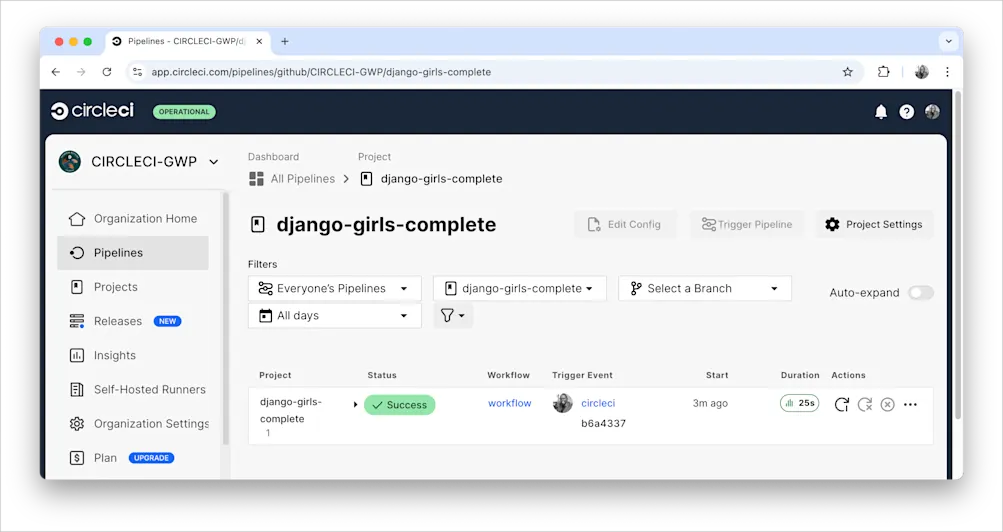Open the Select a Branch dropdown
The width and height of the screenshot is (1003, 532).
pyautogui.click(x=705, y=288)
